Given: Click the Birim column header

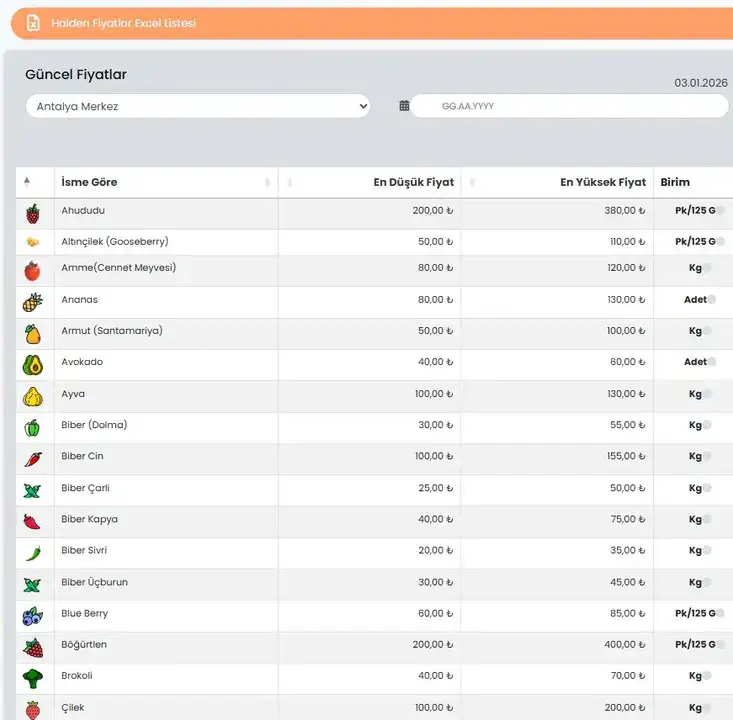Looking at the screenshot, I should (675, 182).
